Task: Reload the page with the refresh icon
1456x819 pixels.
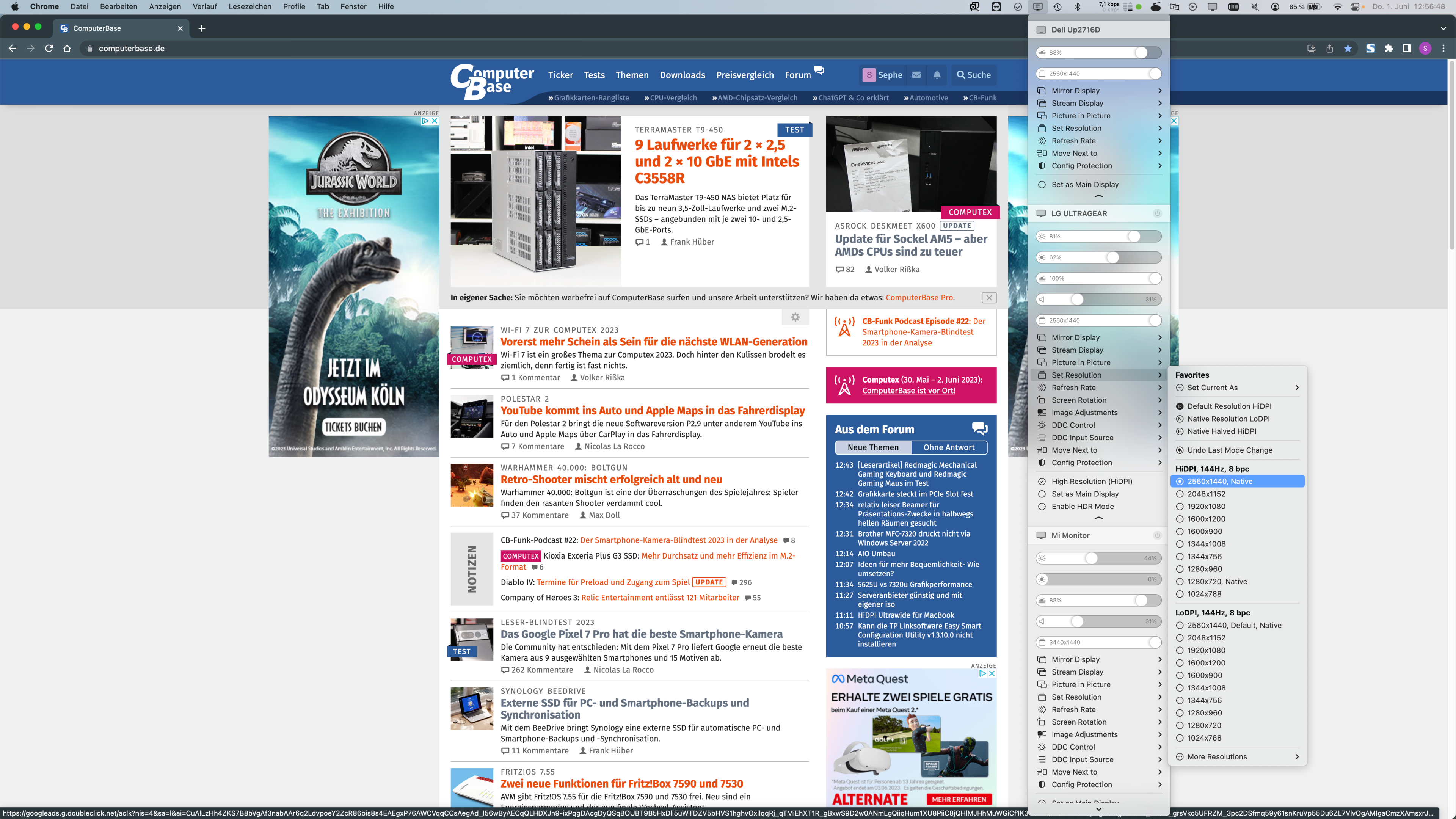Action: pyautogui.click(x=49, y=49)
